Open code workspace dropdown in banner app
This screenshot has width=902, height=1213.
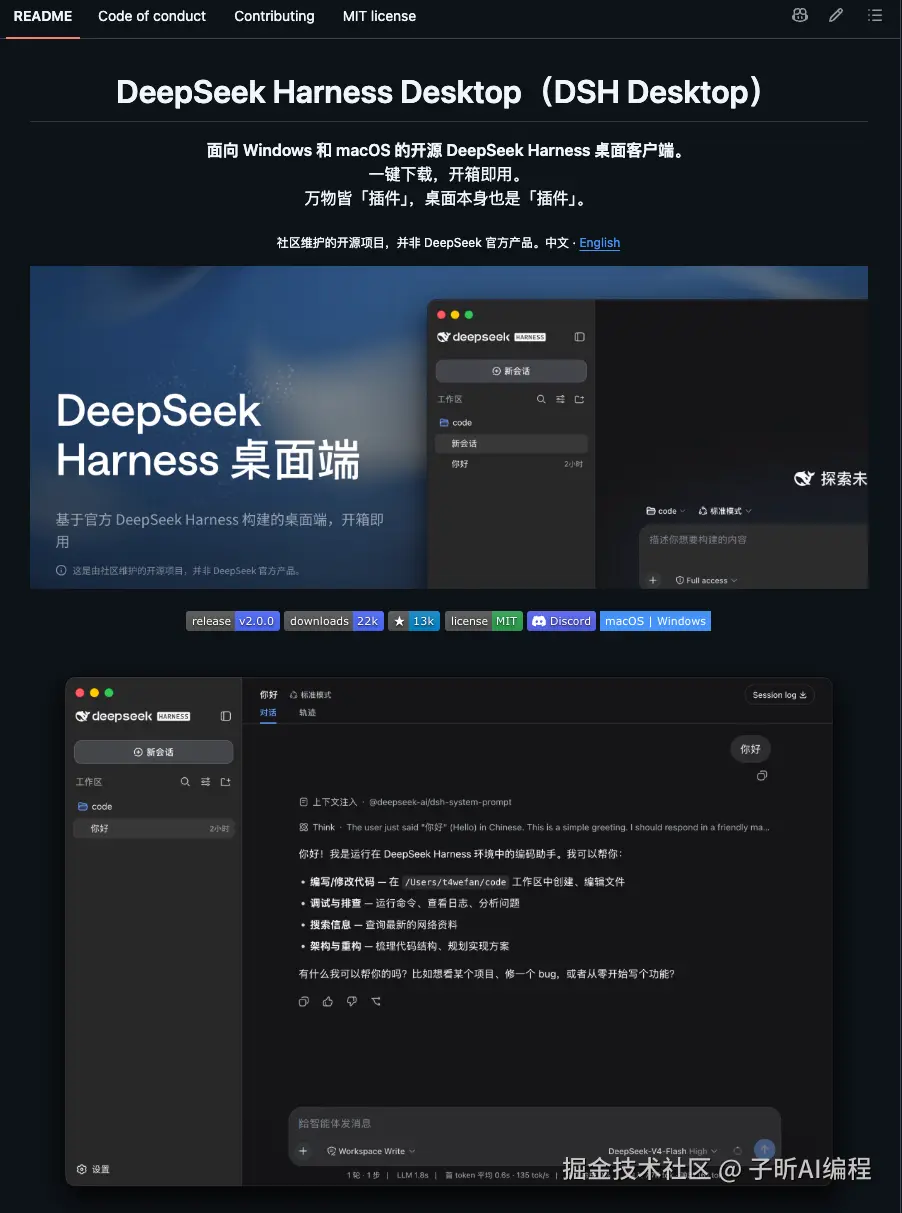666,511
